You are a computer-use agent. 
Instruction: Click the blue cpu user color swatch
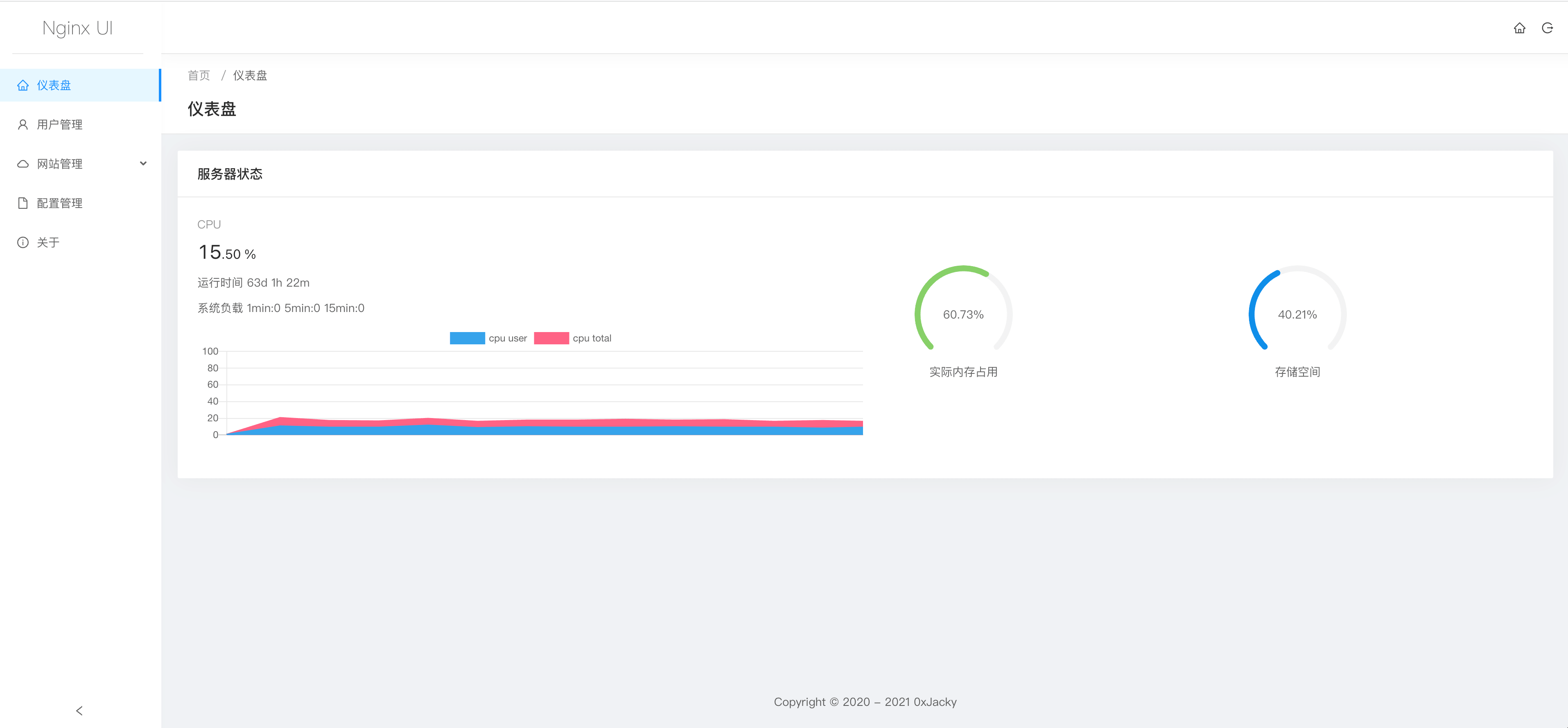[467, 339]
